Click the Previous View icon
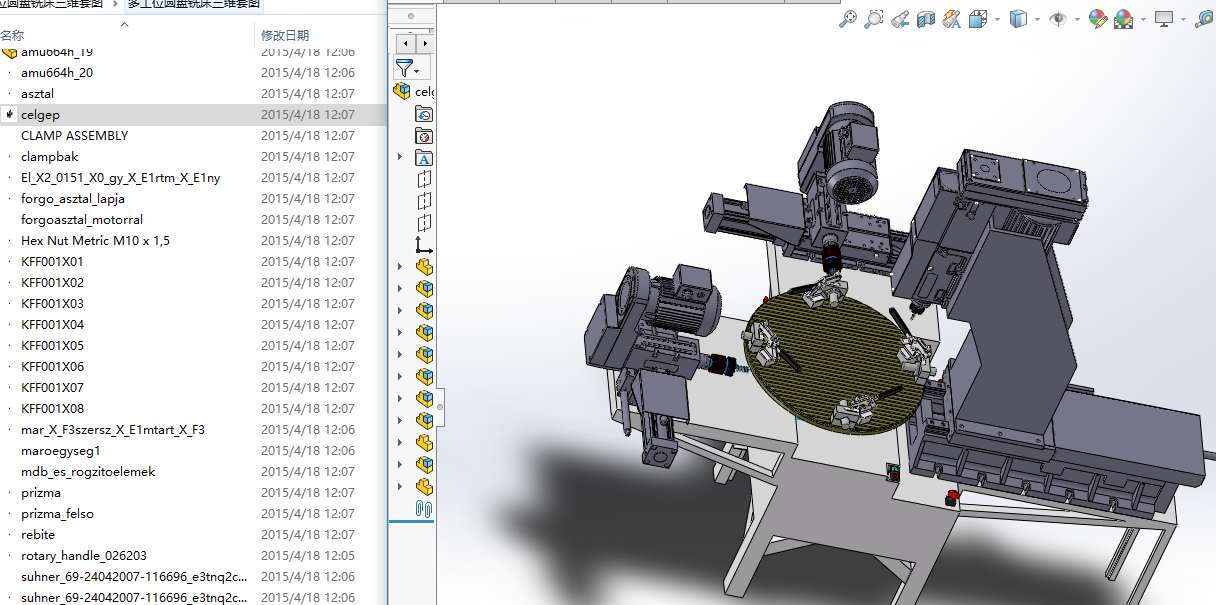The height and width of the screenshot is (605, 1216). point(900,18)
